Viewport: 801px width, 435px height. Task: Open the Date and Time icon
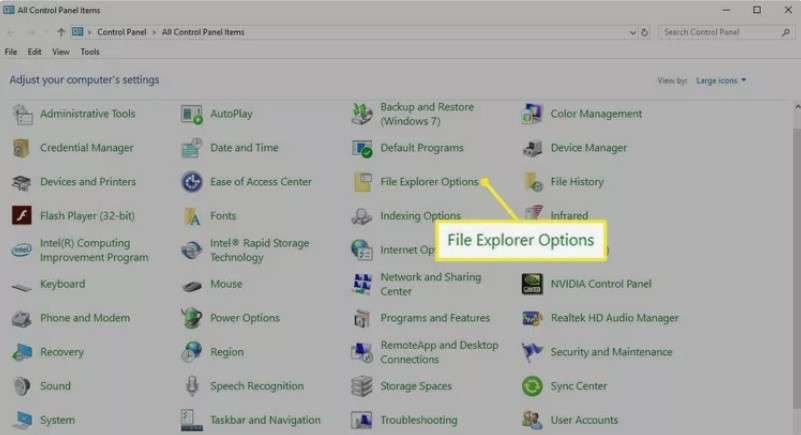click(192, 148)
